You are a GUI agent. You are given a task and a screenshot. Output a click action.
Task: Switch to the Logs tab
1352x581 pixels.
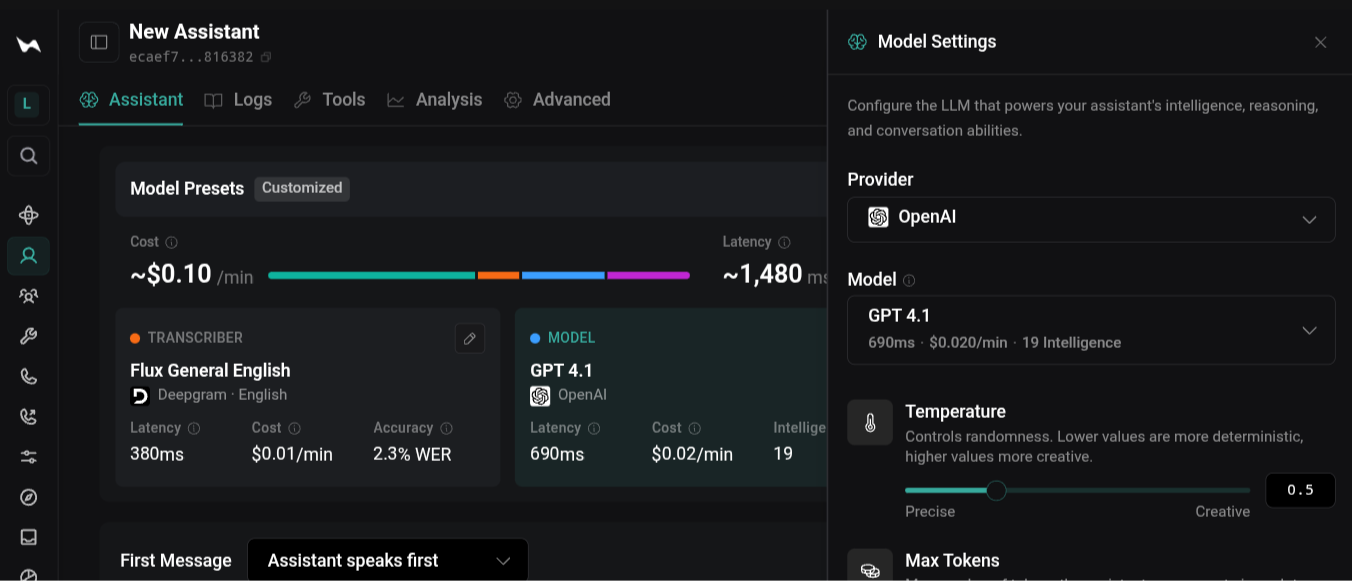point(238,100)
